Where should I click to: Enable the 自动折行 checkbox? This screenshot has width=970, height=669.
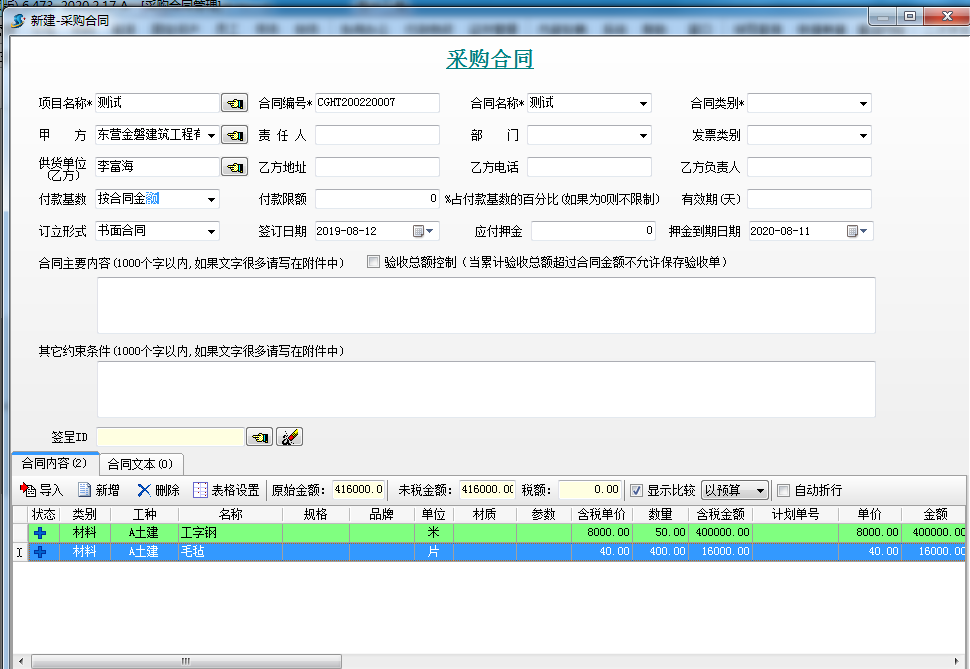click(x=784, y=490)
